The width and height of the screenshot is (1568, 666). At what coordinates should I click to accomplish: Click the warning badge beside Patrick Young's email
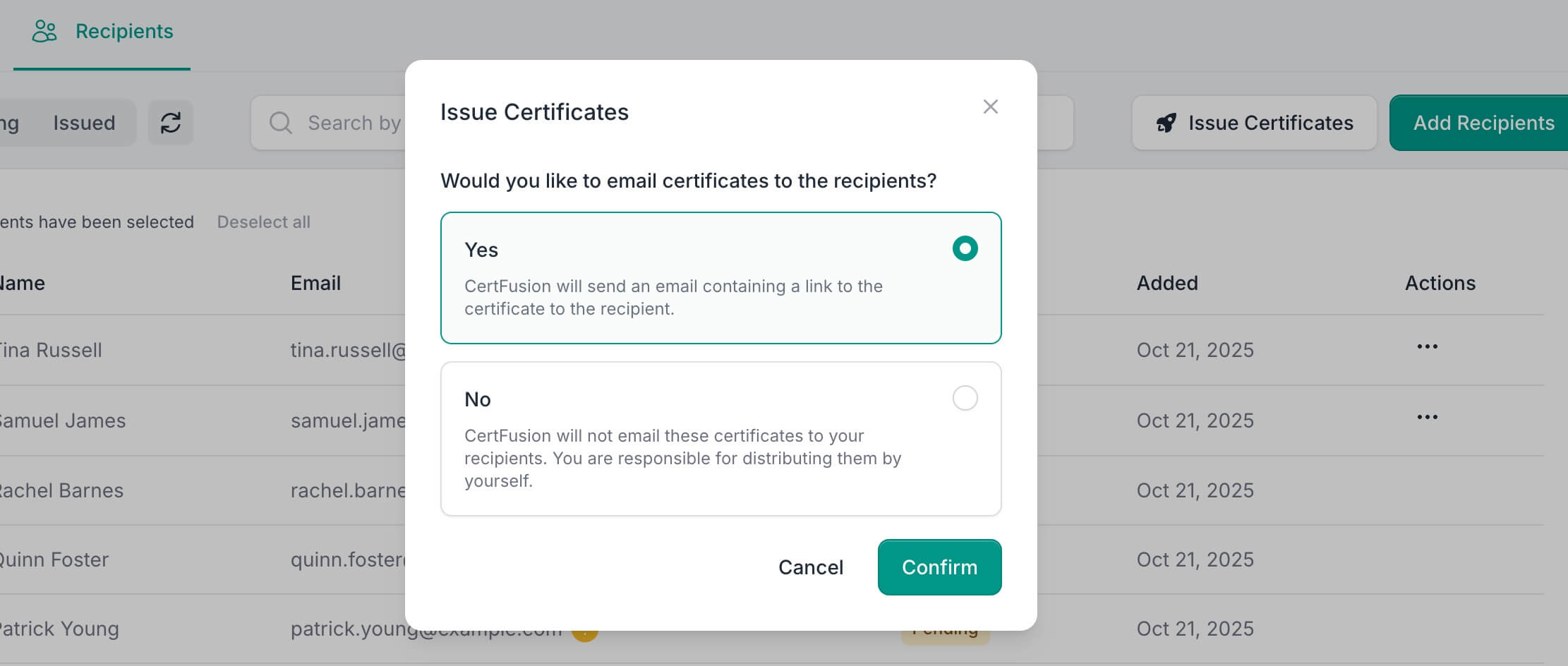click(585, 634)
